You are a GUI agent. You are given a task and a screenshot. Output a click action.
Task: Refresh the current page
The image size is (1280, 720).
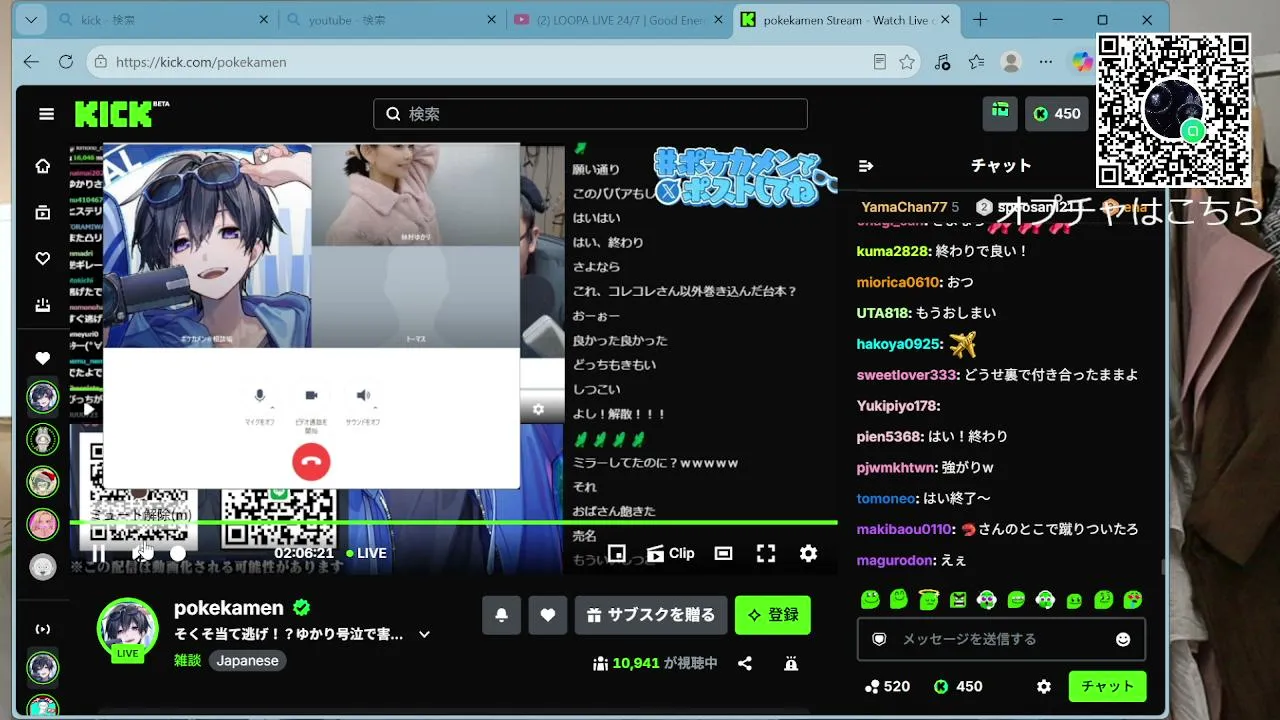[66, 62]
